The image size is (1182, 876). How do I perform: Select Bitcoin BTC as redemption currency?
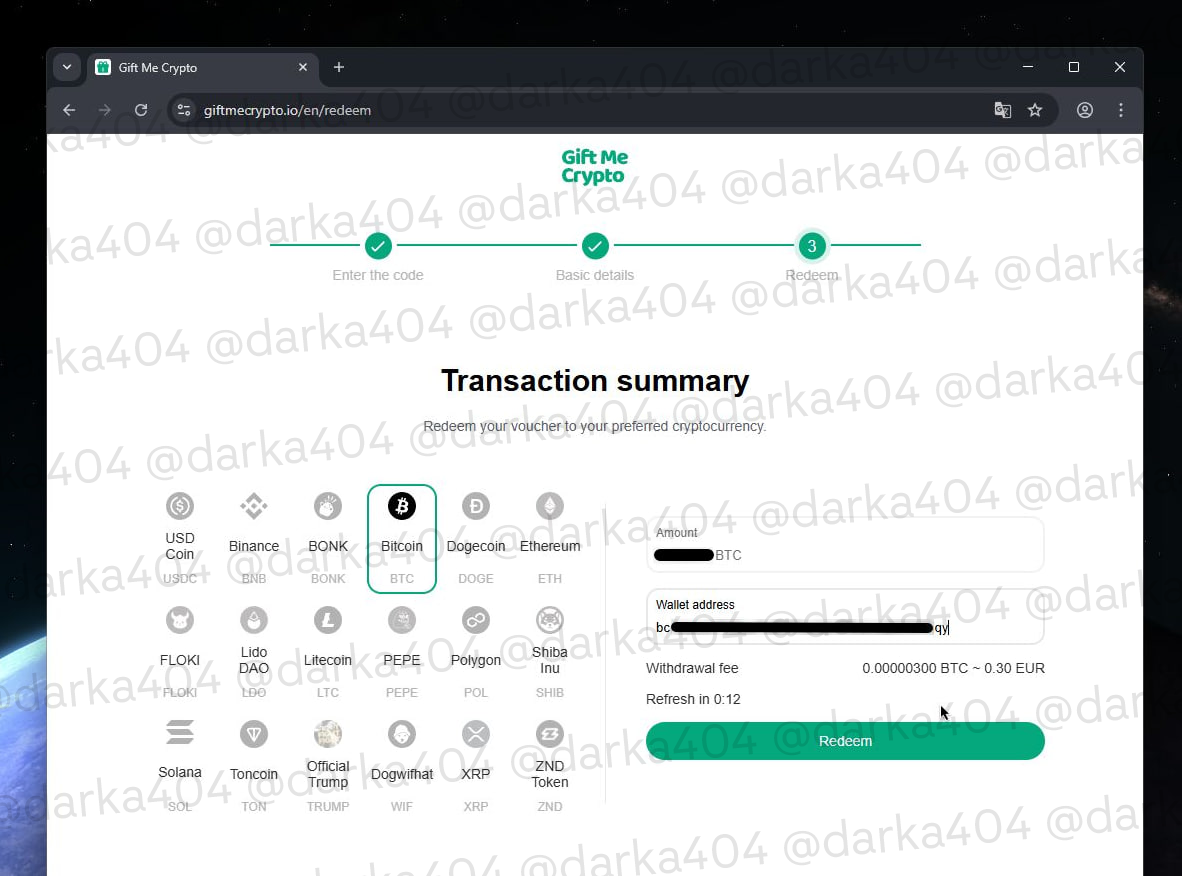pyautogui.click(x=402, y=538)
